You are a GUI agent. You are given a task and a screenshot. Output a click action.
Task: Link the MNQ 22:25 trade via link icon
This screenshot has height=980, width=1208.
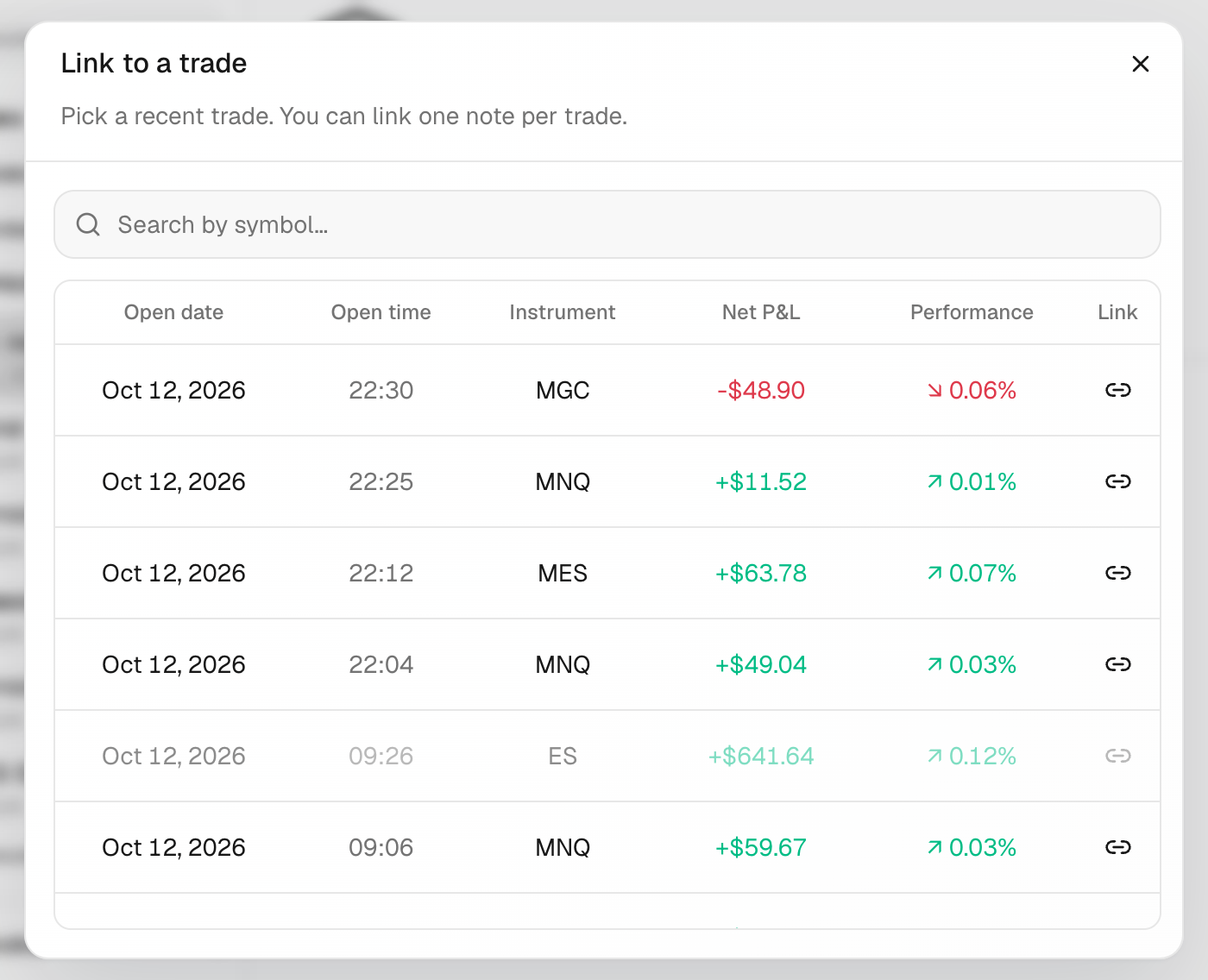[x=1117, y=481]
